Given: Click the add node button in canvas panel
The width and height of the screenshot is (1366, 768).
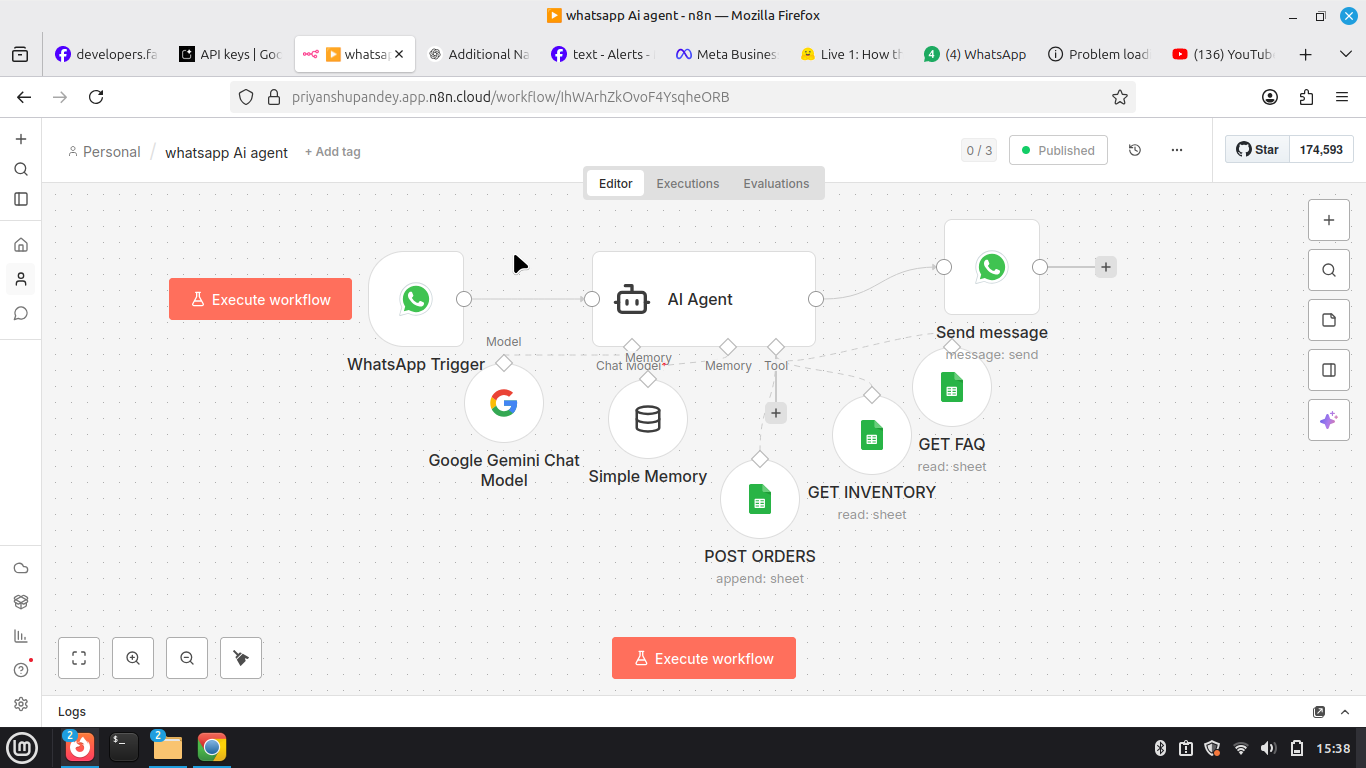Looking at the screenshot, I should coord(1329,220).
